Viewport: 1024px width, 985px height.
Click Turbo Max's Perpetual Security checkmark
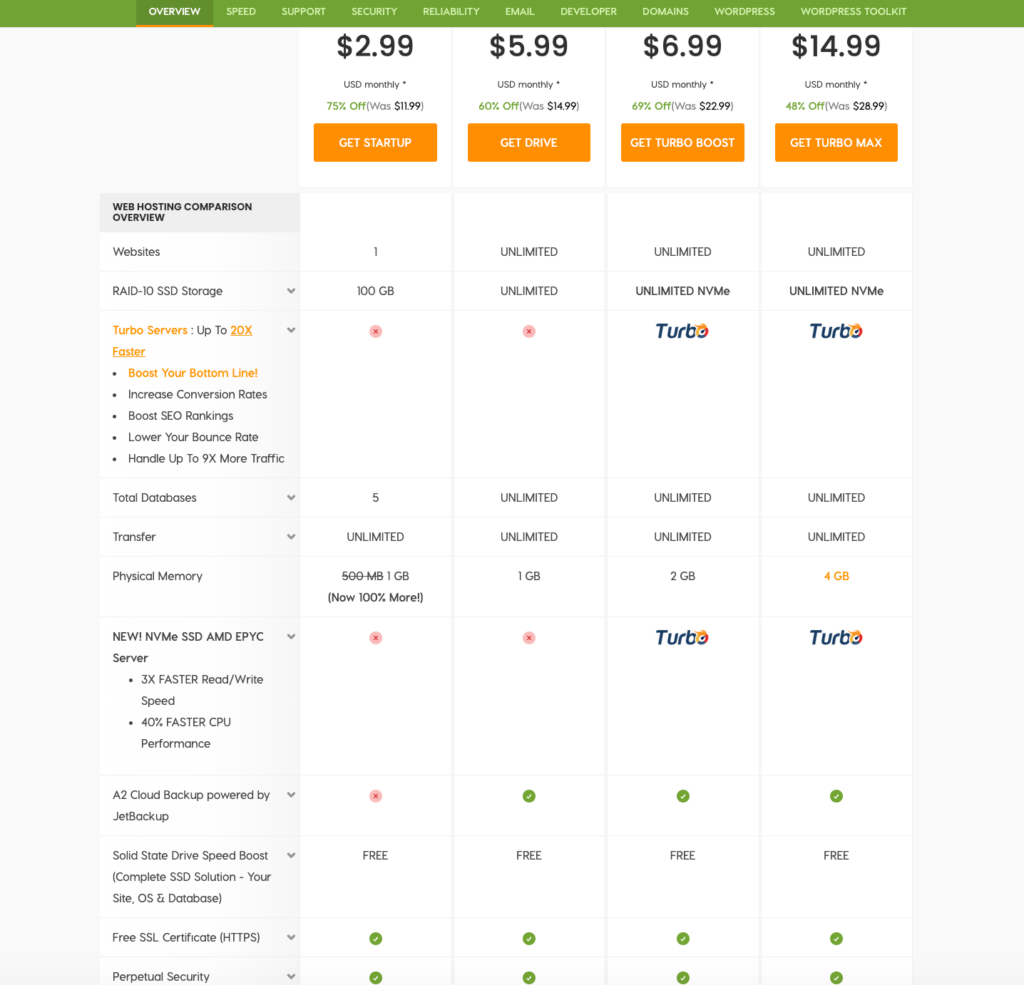click(836, 977)
